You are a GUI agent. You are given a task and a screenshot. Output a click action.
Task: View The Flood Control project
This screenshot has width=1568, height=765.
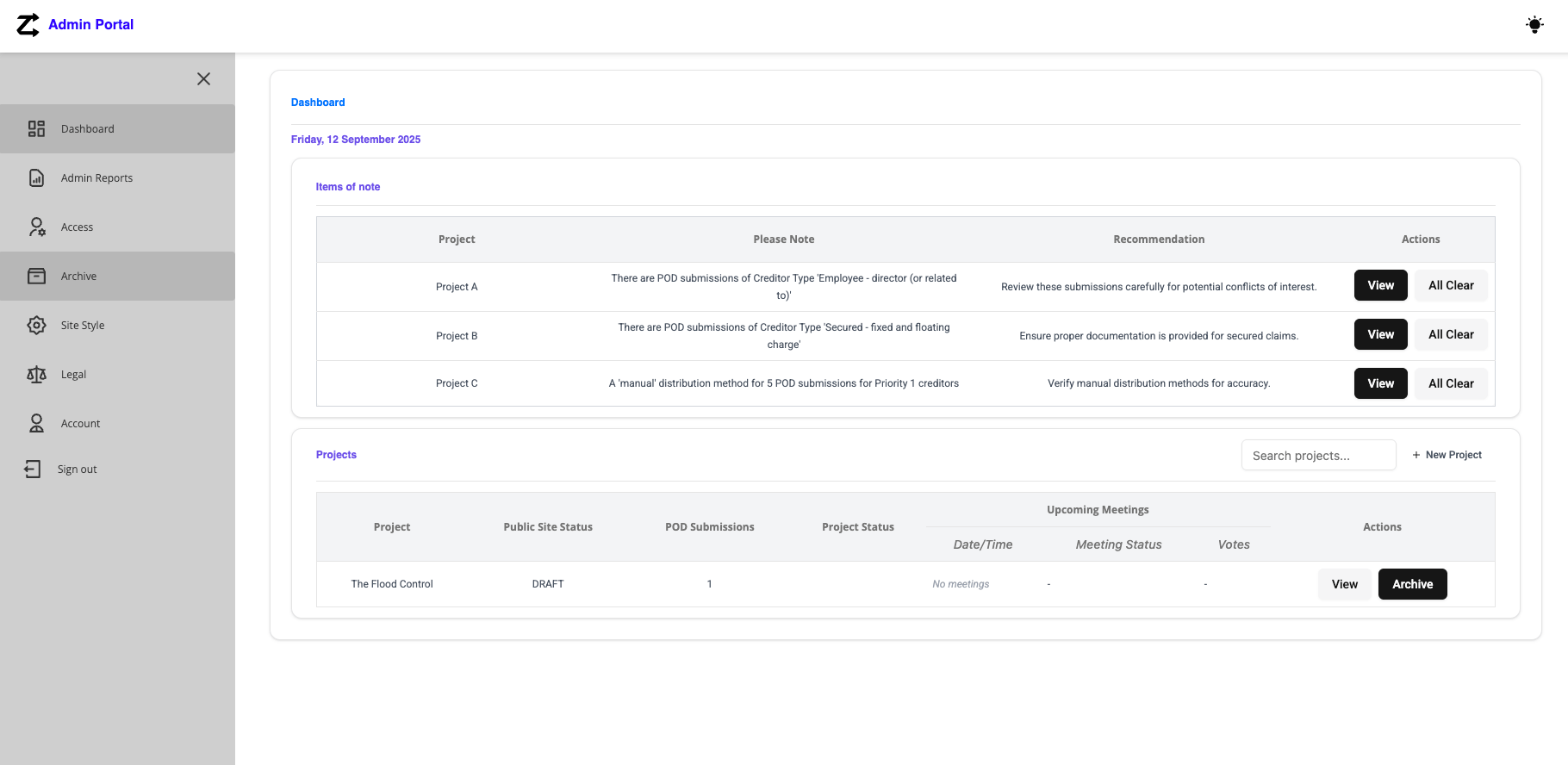pyautogui.click(x=1344, y=584)
